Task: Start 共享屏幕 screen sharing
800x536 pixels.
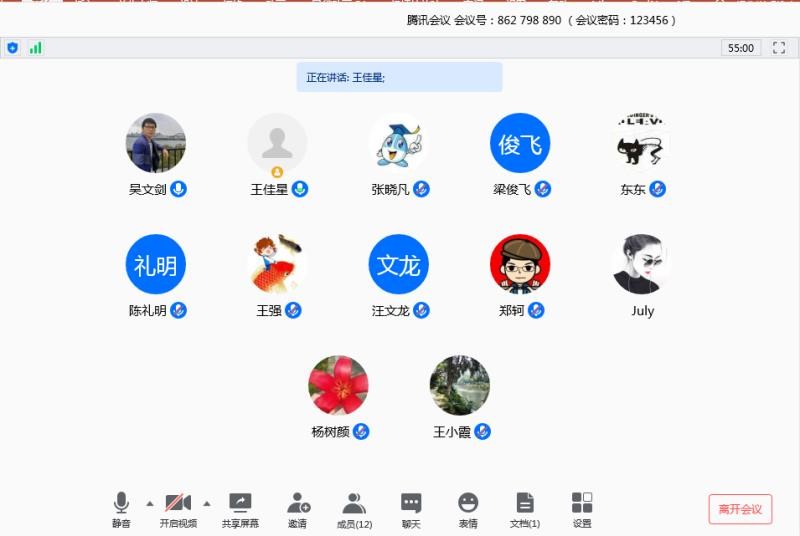Action: point(240,503)
